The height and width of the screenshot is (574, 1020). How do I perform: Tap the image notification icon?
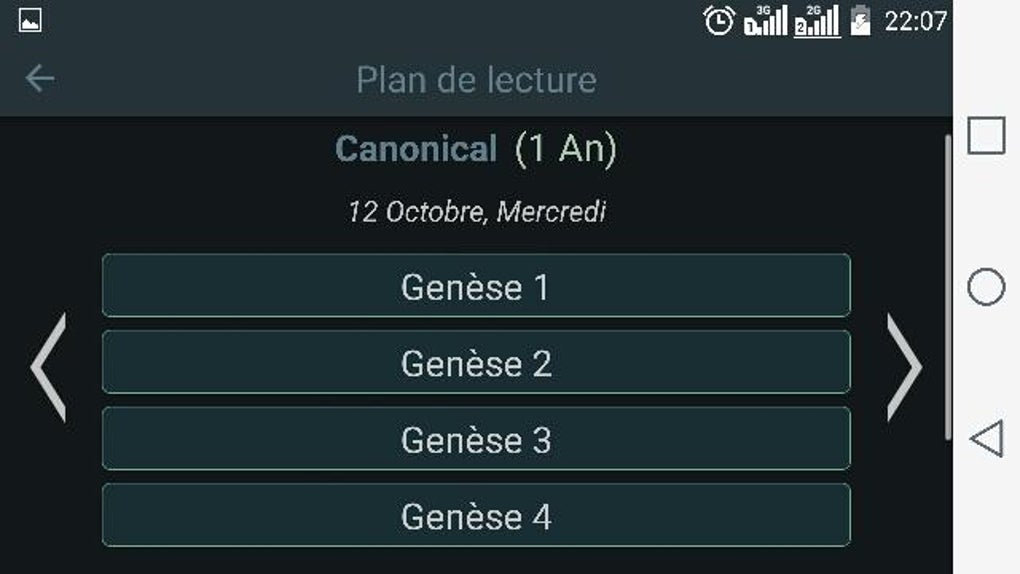coord(30,20)
